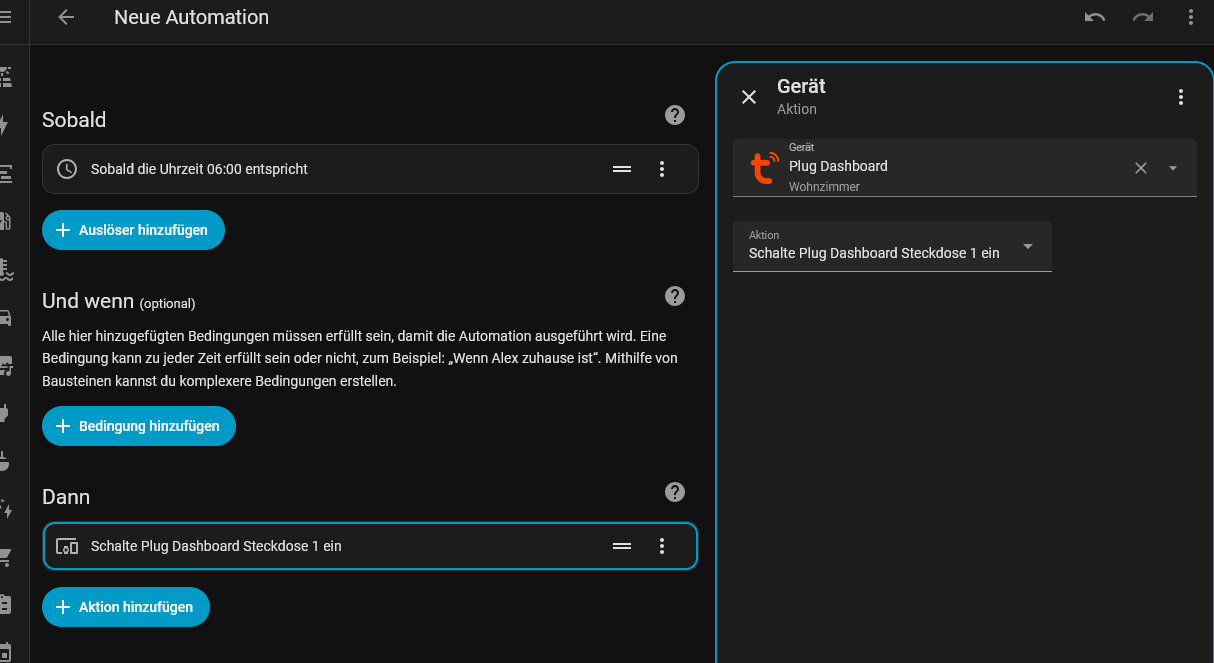Open the 06:00 trigger row's three-dot menu
The height and width of the screenshot is (663, 1214).
661,169
